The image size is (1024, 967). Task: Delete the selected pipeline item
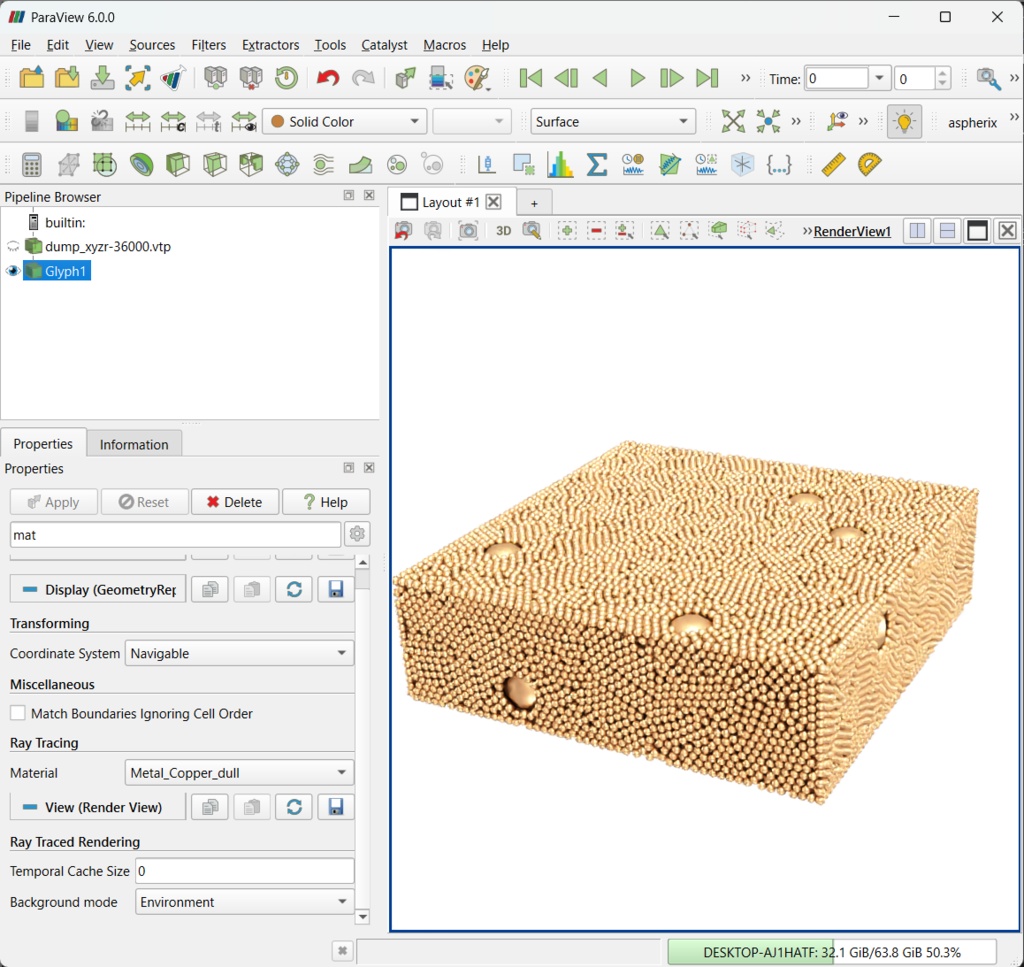pyautogui.click(x=234, y=501)
